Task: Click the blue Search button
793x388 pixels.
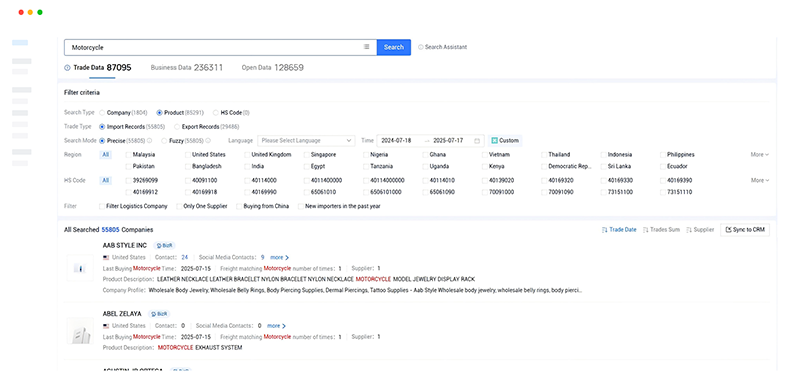Action: tap(394, 47)
